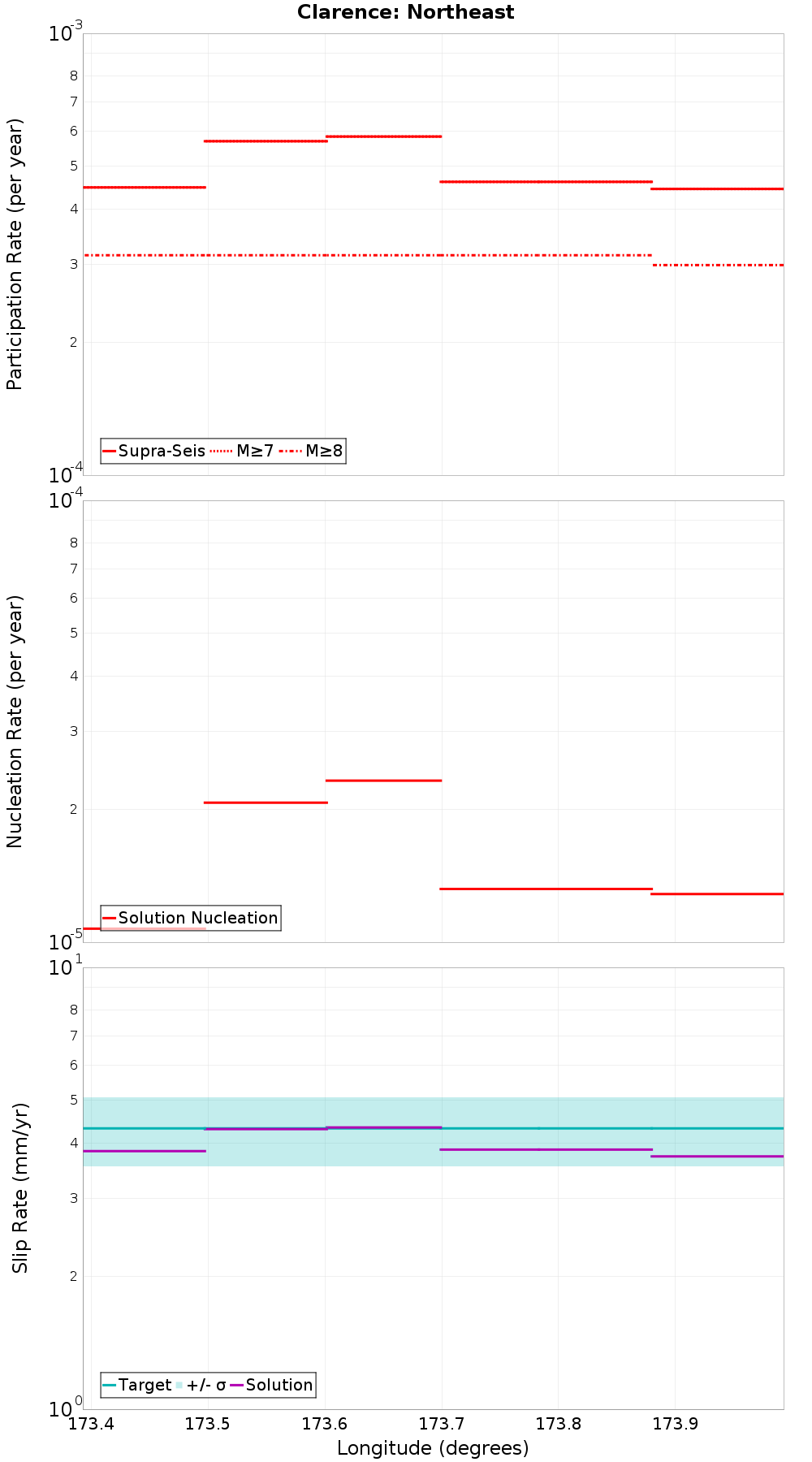
Task: Click the Supra-Seis legend line marker
Action: 110,451
